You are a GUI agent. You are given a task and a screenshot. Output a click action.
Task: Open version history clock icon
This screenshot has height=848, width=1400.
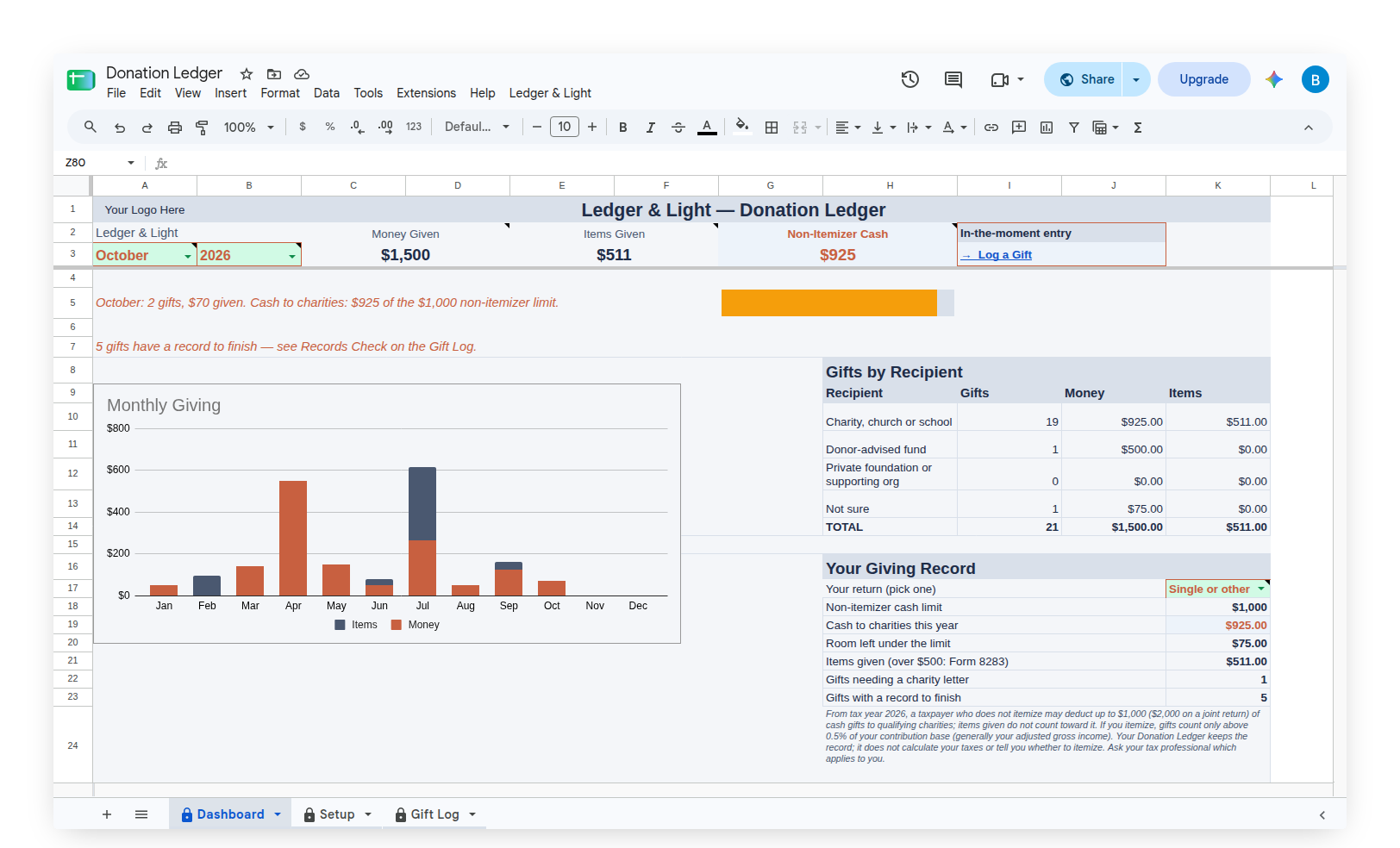pos(910,79)
